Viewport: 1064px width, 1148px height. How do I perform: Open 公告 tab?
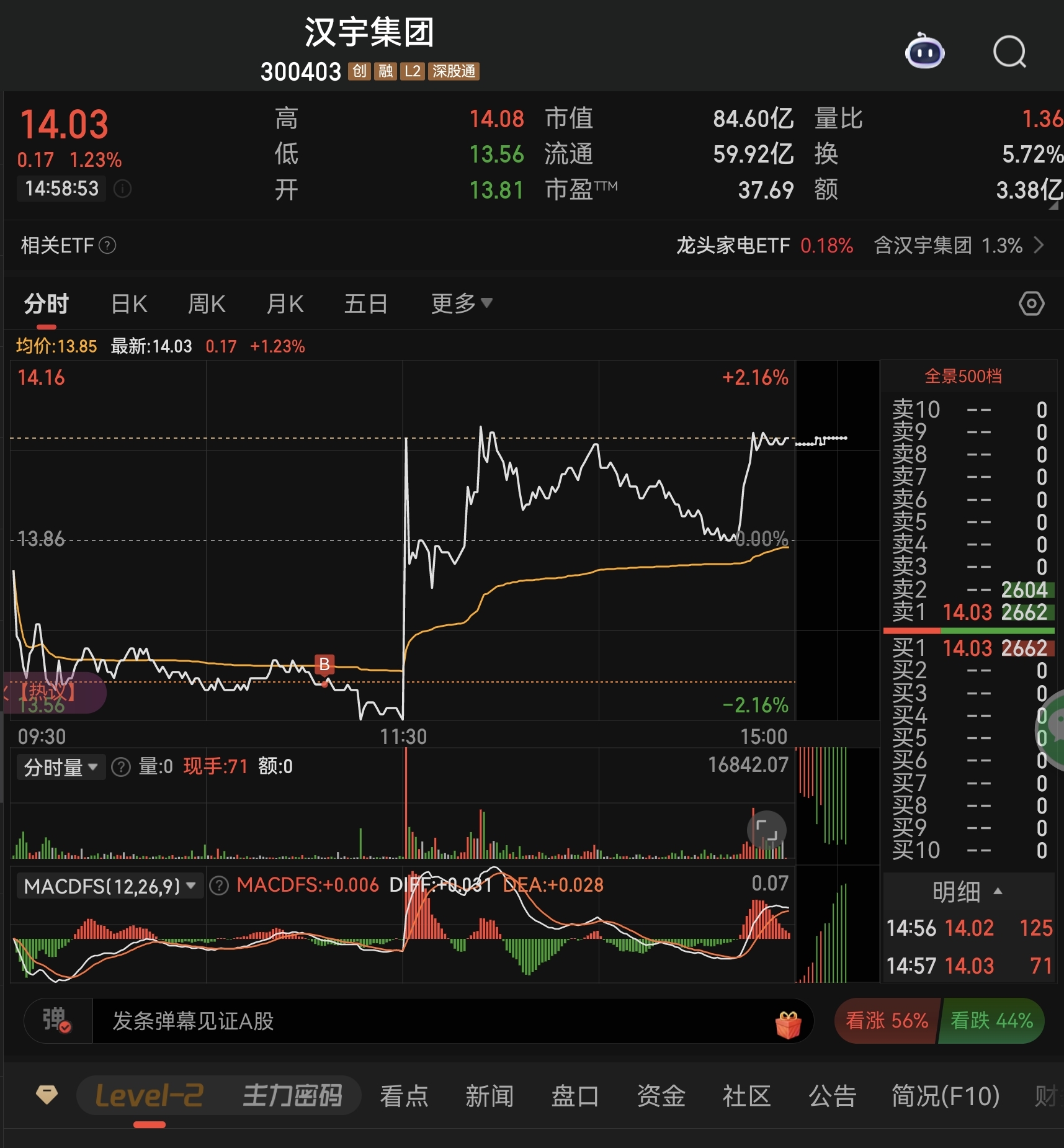(833, 1096)
